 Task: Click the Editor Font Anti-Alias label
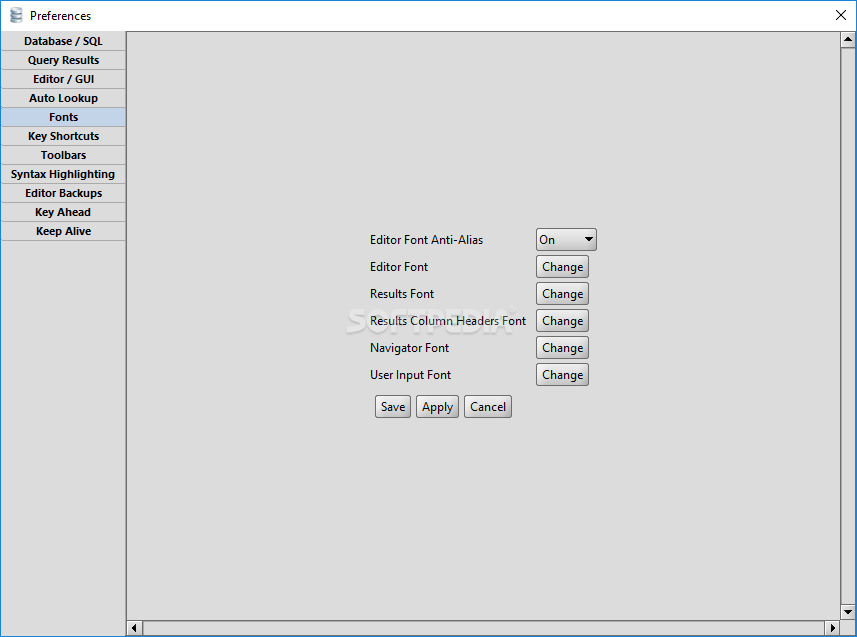tap(426, 240)
